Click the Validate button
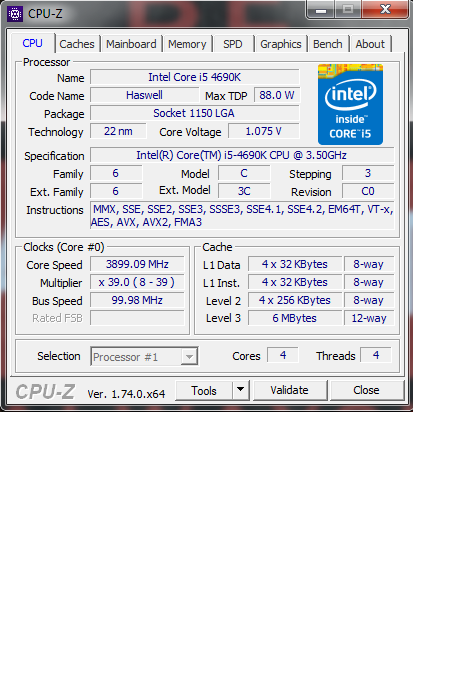The width and height of the screenshot is (474, 674). click(290, 390)
